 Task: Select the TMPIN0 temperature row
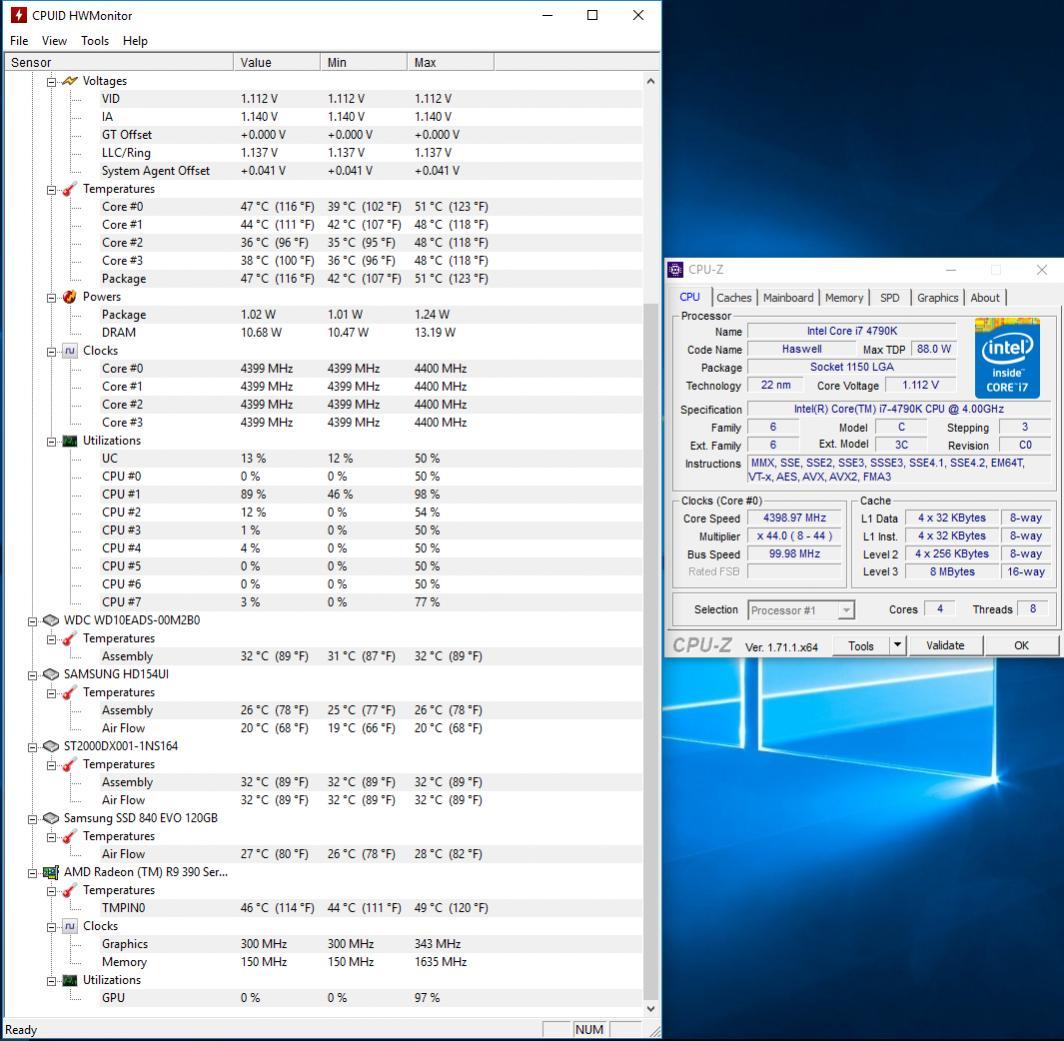click(x=370, y=908)
